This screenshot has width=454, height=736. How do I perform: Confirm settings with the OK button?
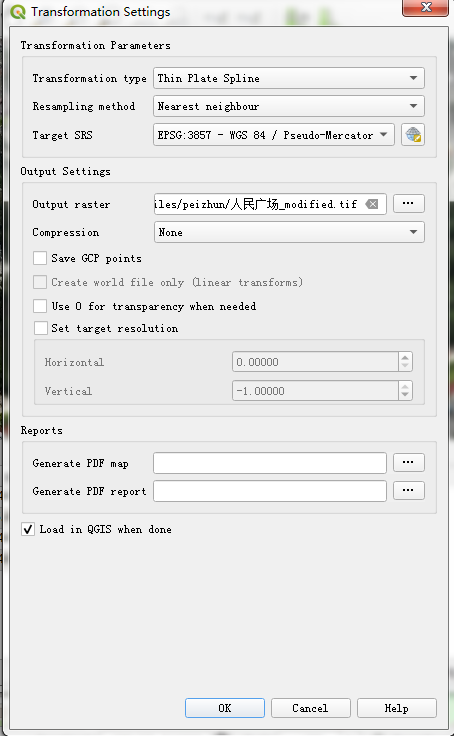pos(225,708)
